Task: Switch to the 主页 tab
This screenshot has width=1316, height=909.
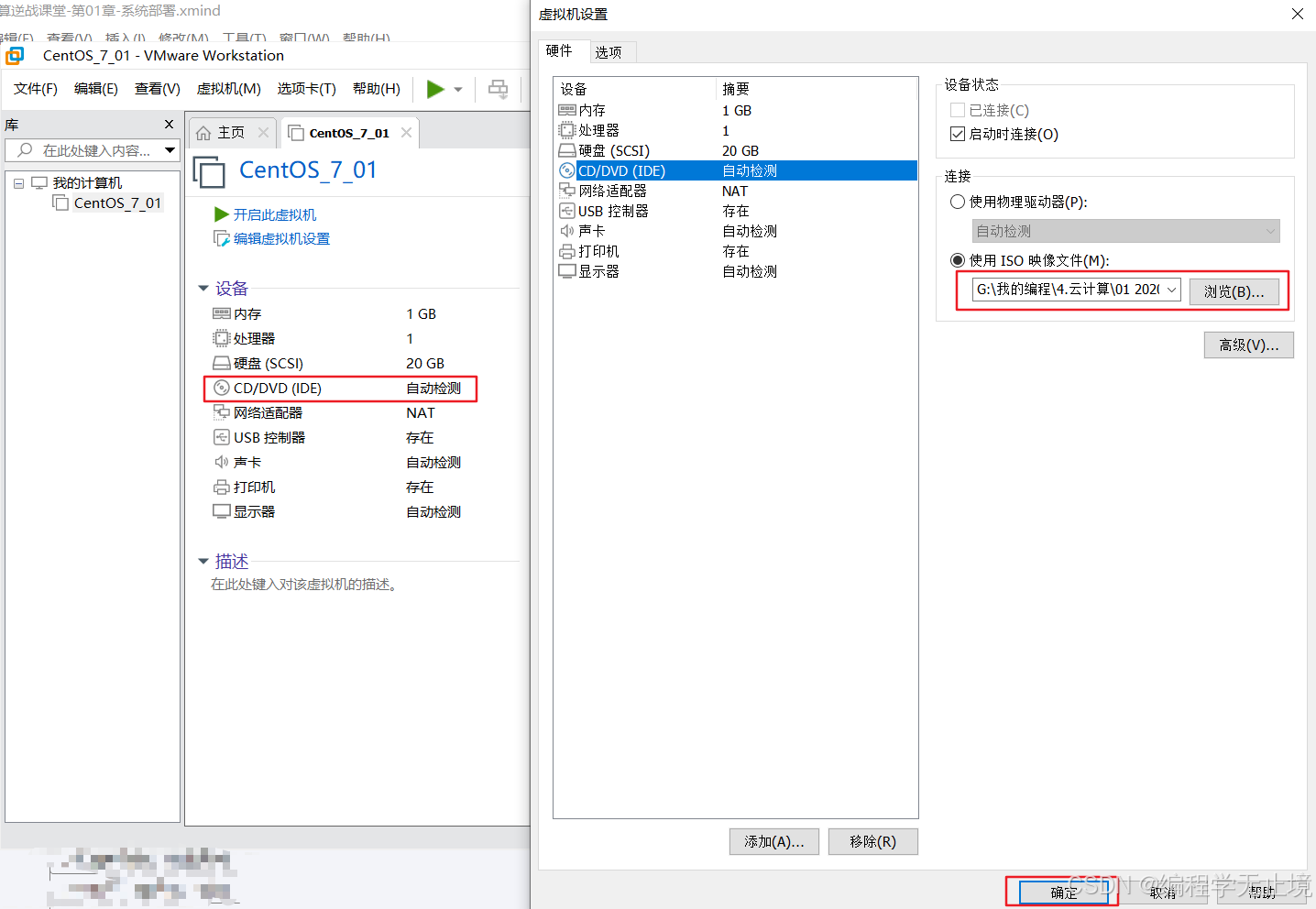Action: [230, 133]
